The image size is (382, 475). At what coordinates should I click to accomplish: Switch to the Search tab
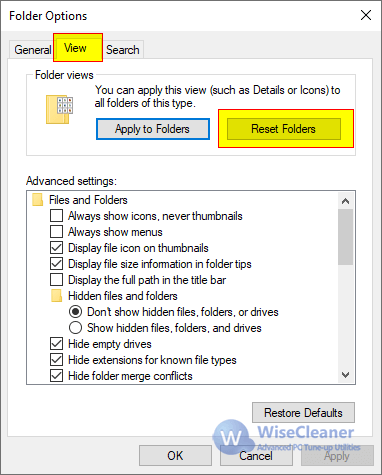pos(123,50)
